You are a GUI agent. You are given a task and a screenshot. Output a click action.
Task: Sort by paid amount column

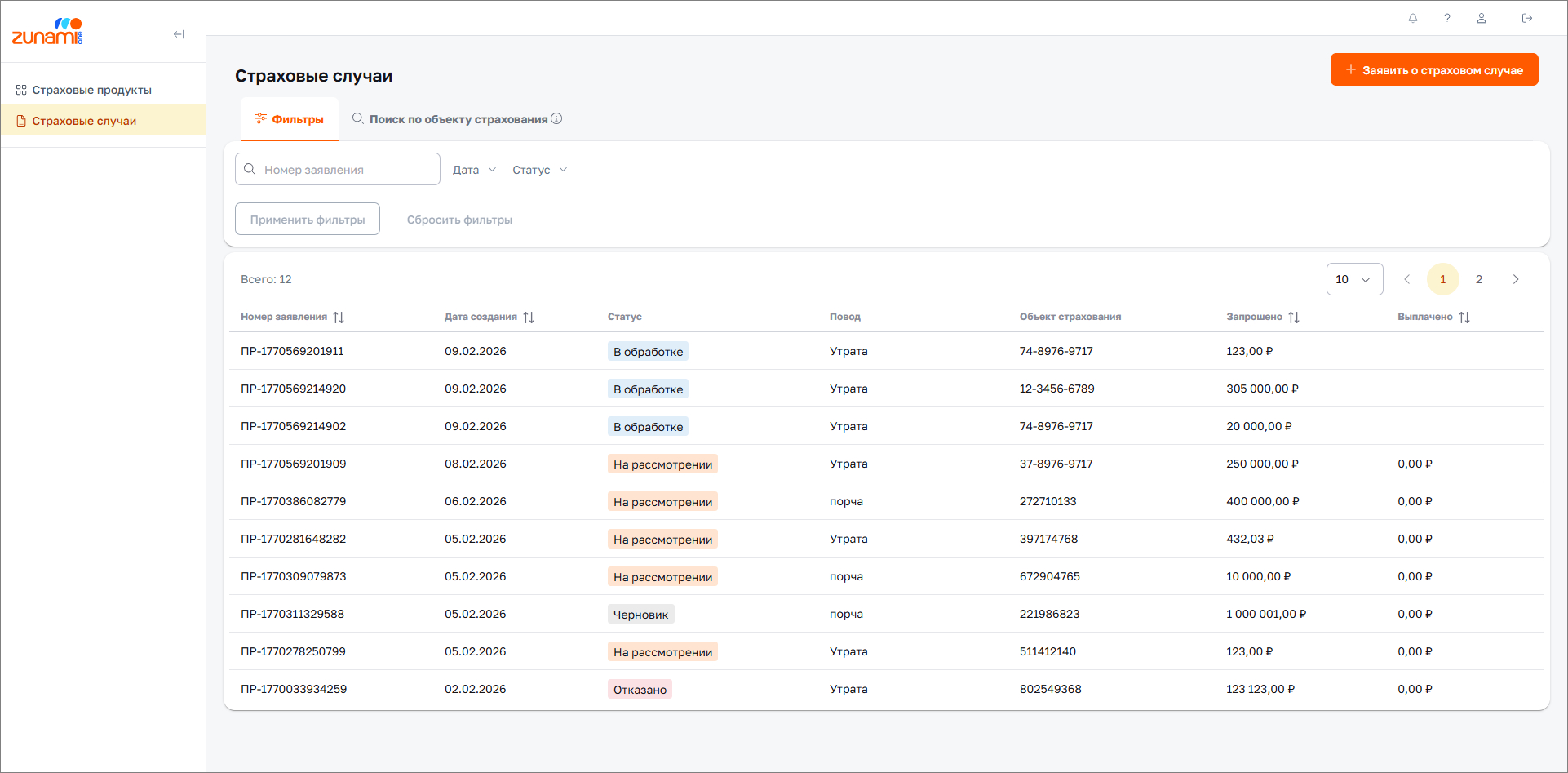coord(1464,318)
